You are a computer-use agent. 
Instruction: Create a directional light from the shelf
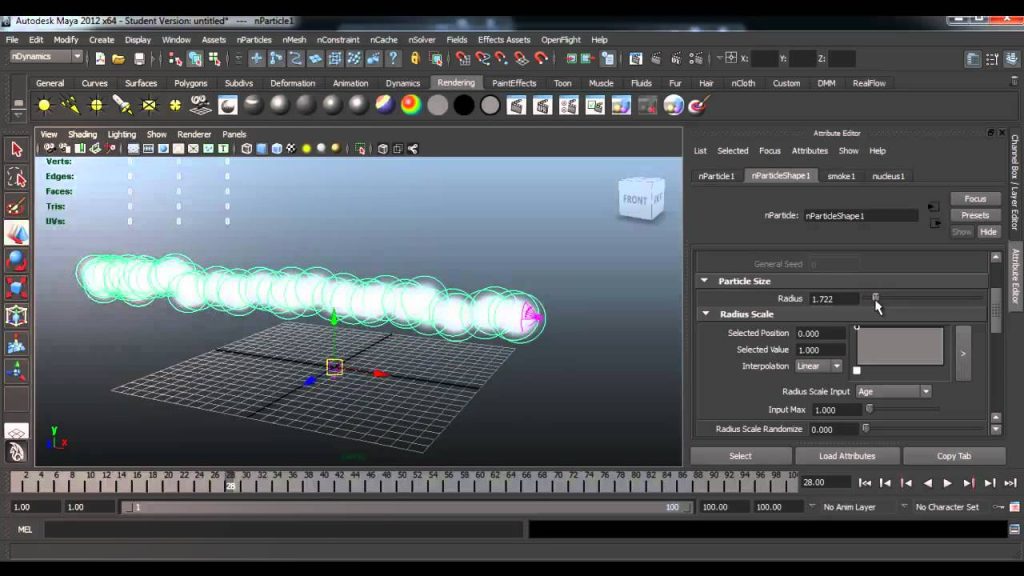pyautogui.click(x=71, y=105)
